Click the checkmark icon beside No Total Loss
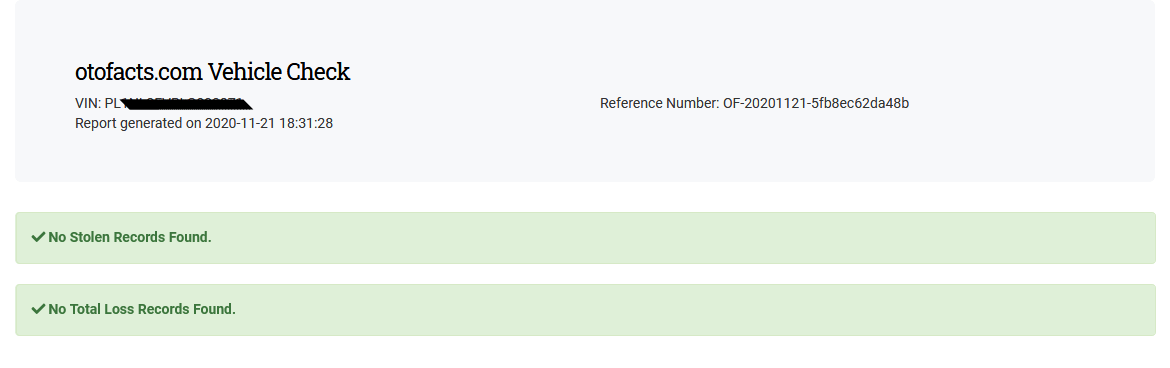The image size is (1170, 368). coord(38,309)
